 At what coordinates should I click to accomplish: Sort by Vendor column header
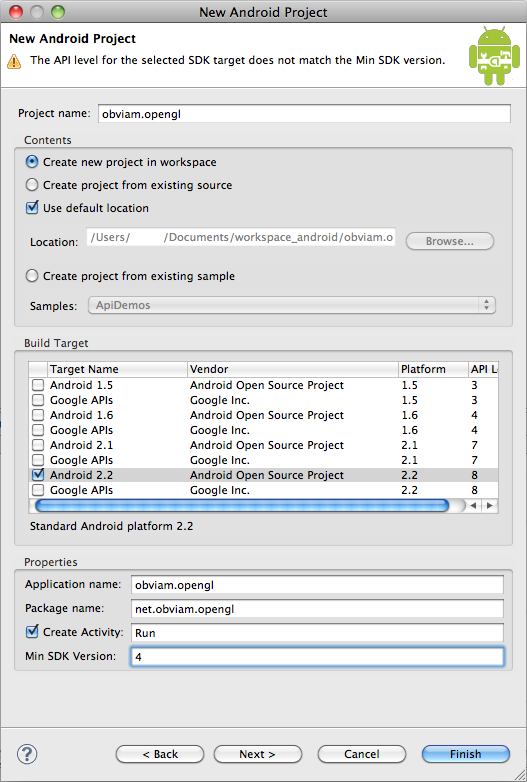click(x=293, y=369)
